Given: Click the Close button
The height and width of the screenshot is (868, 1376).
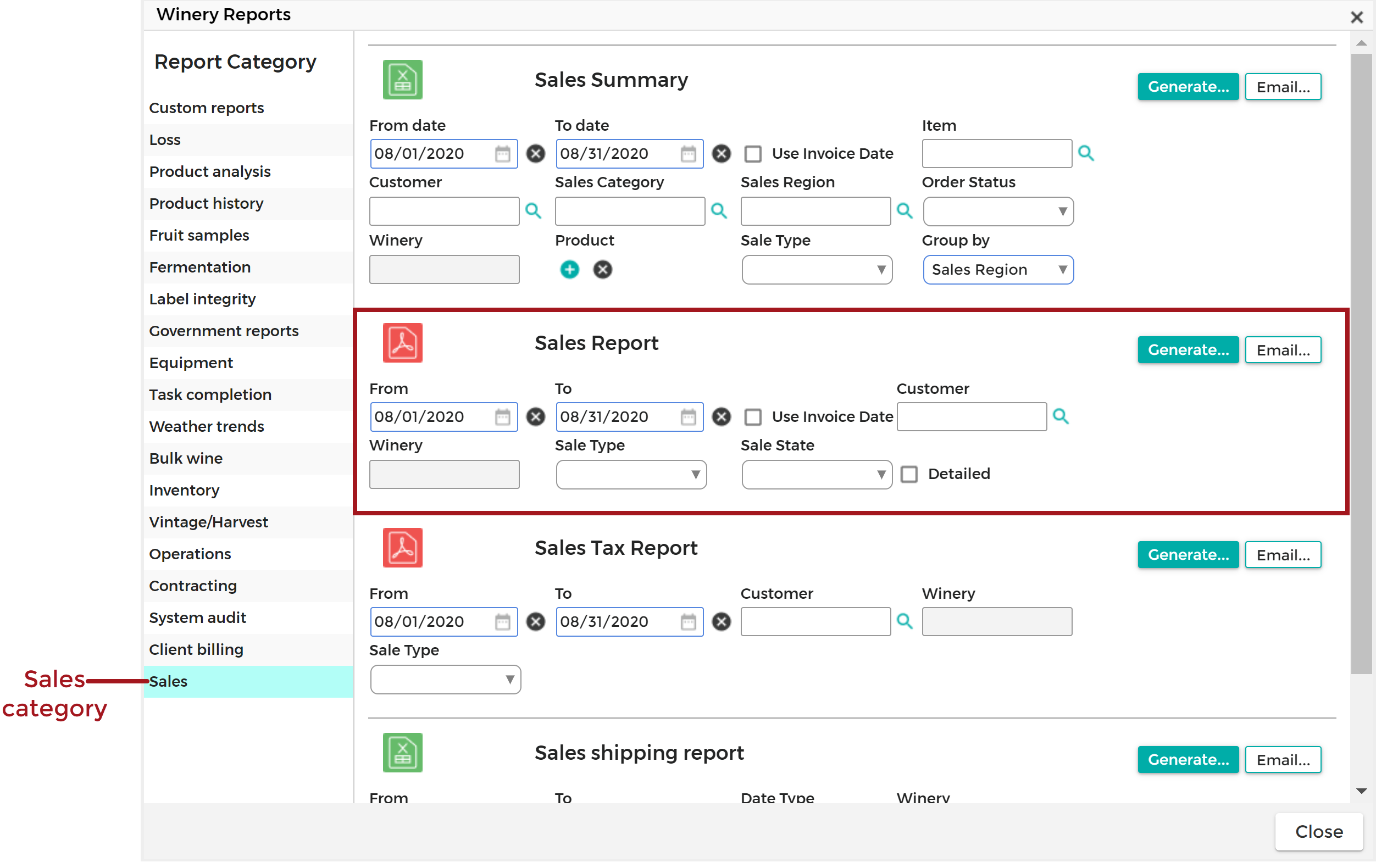Looking at the screenshot, I should click(1318, 831).
